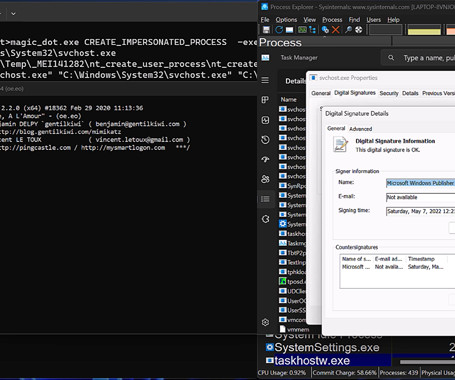Toggle the process tree view icon

[x=312, y=30]
